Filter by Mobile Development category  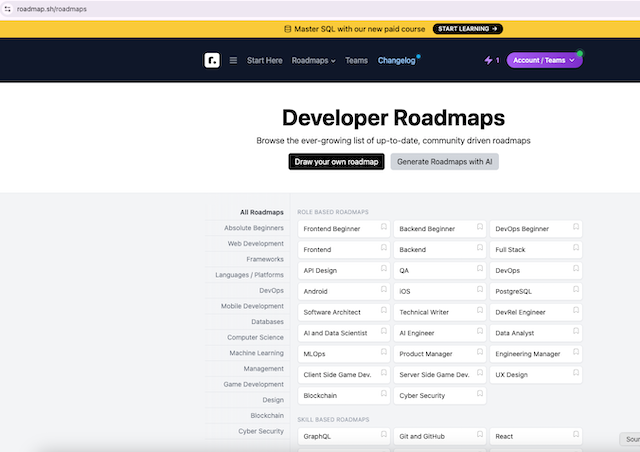click(x=252, y=306)
